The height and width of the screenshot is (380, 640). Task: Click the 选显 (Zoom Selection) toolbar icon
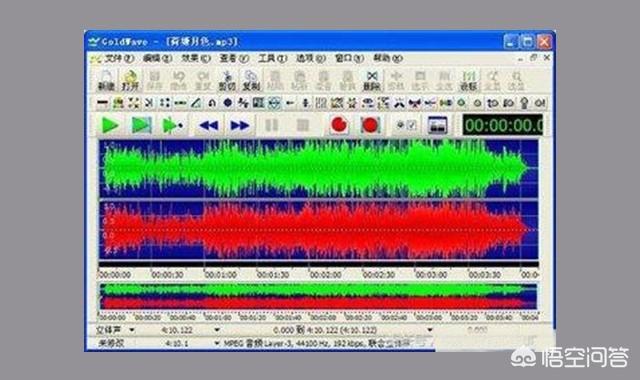pos(516,80)
